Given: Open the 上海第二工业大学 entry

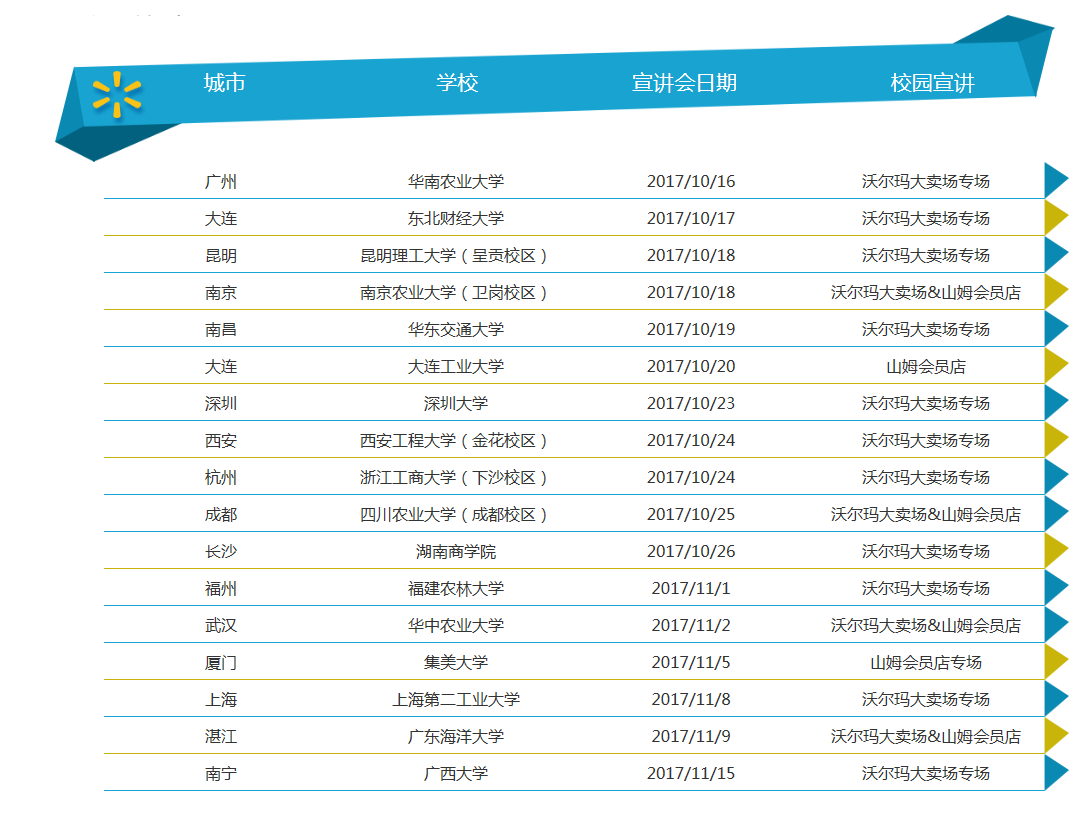Looking at the screenshot, I should pos(455,700).
